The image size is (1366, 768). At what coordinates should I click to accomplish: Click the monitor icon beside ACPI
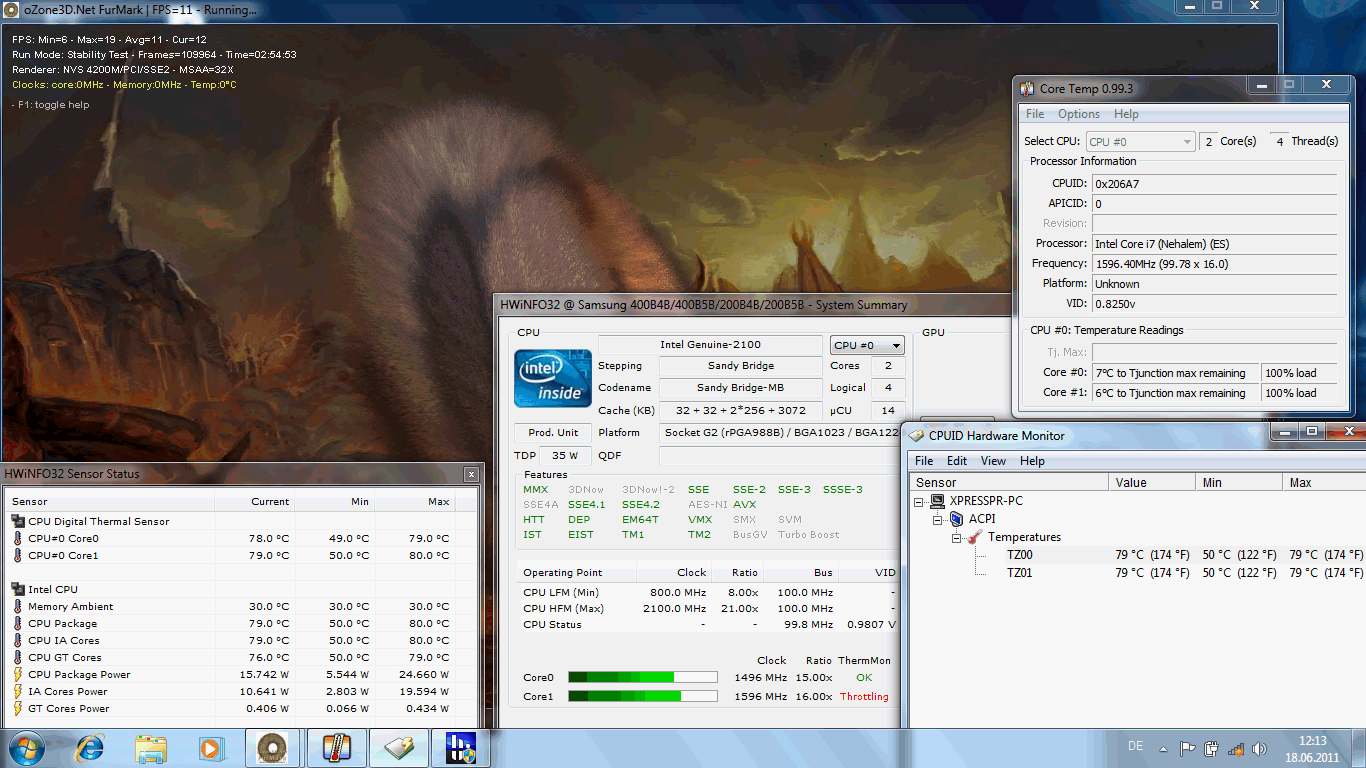tap(956, 519)
